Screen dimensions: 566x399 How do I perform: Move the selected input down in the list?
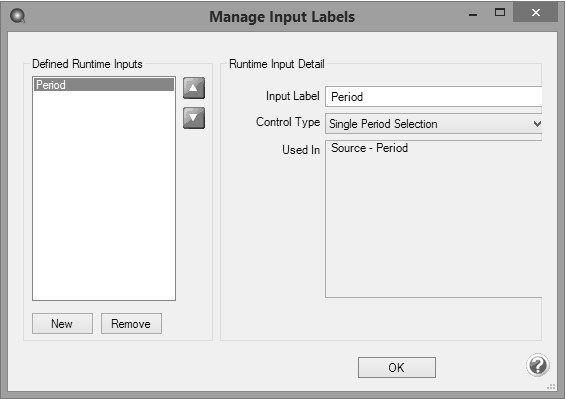pos(194,118)
